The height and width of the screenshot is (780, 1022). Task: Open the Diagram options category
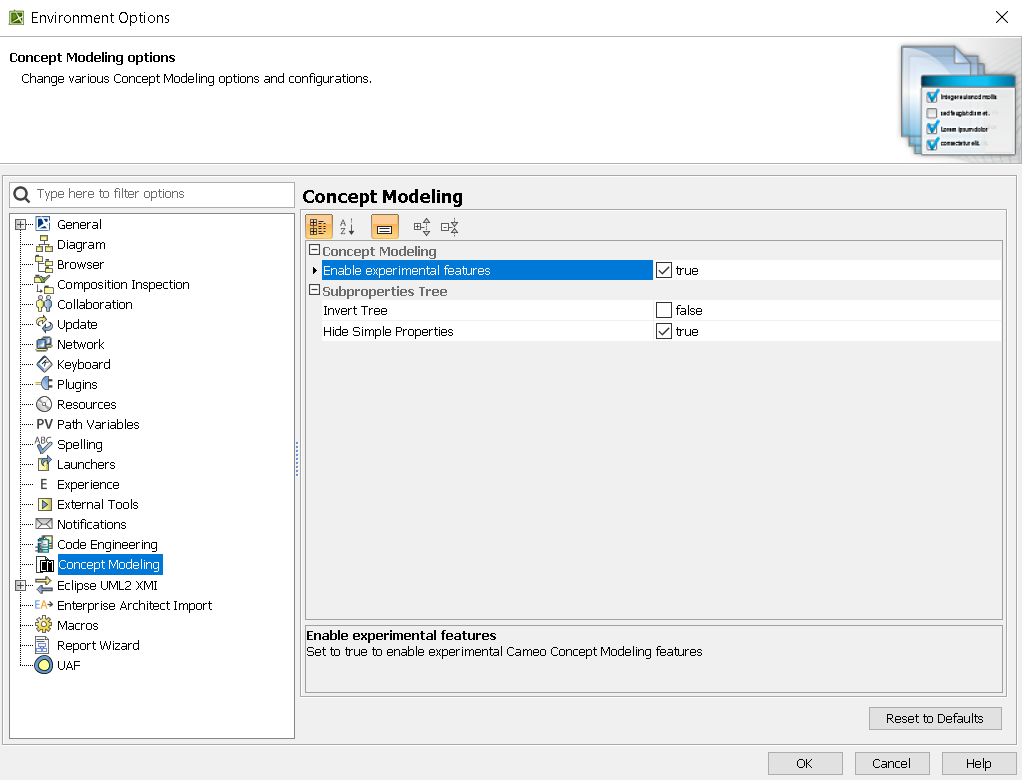[x=81, y=245]
